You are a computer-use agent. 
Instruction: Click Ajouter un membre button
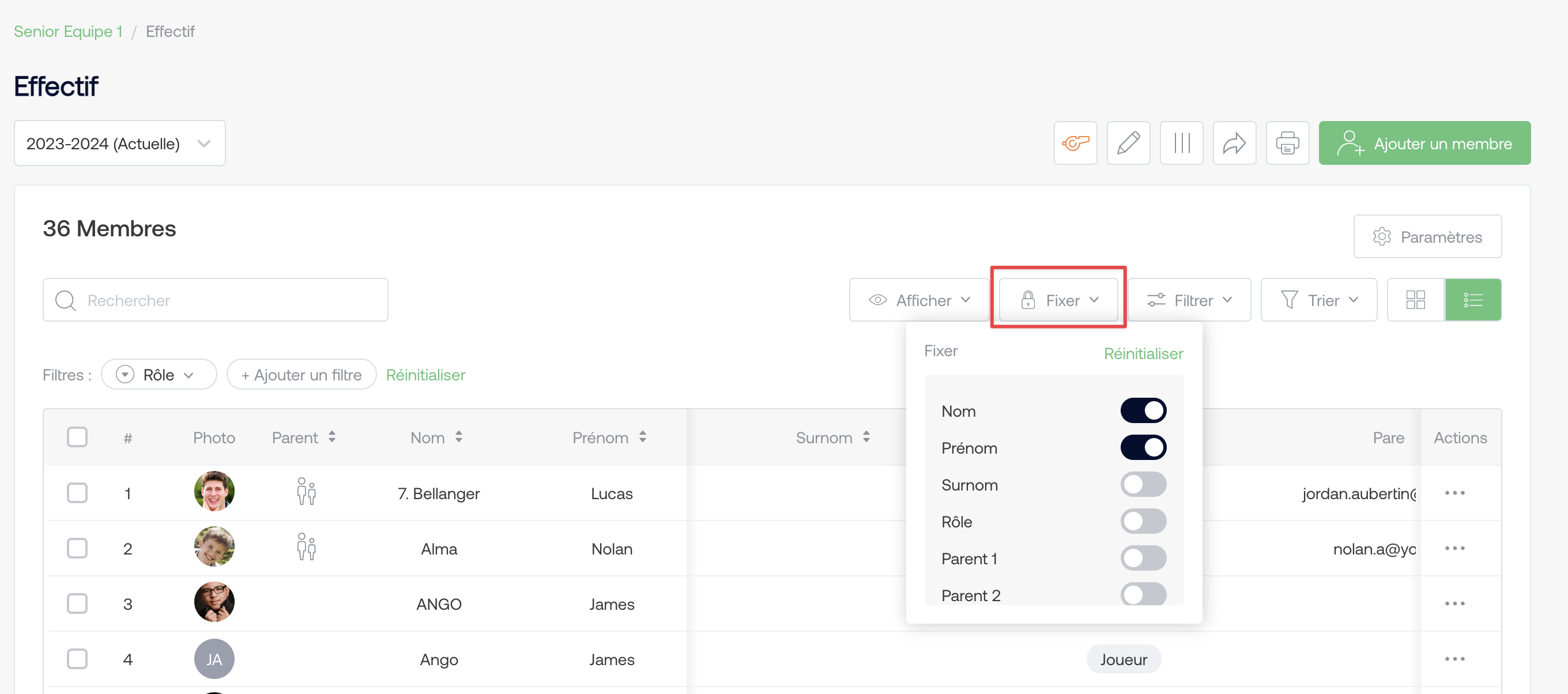(1424, 143)
